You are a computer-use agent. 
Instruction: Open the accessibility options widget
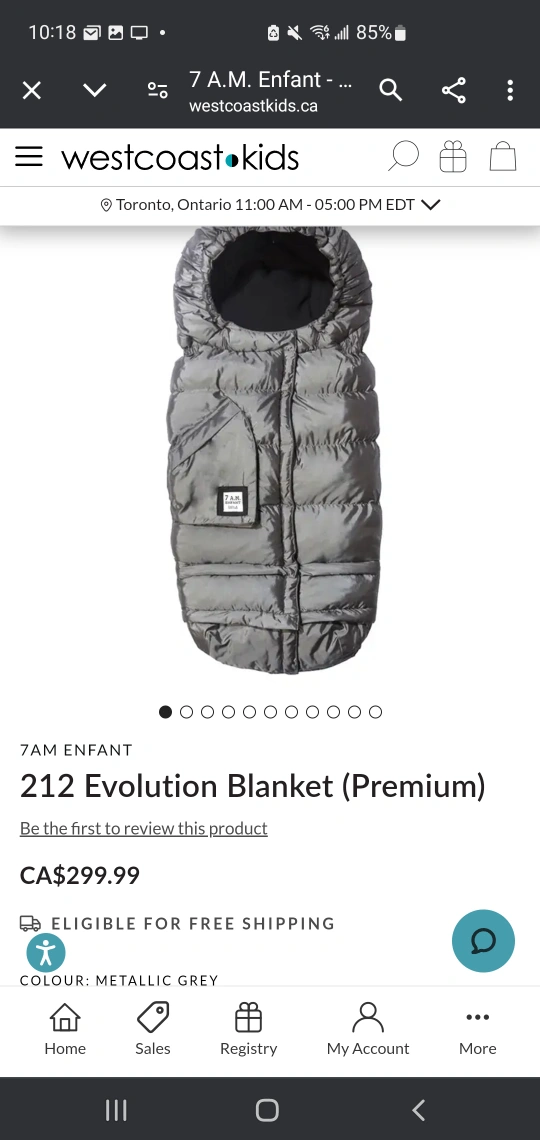tap(46, 952)
